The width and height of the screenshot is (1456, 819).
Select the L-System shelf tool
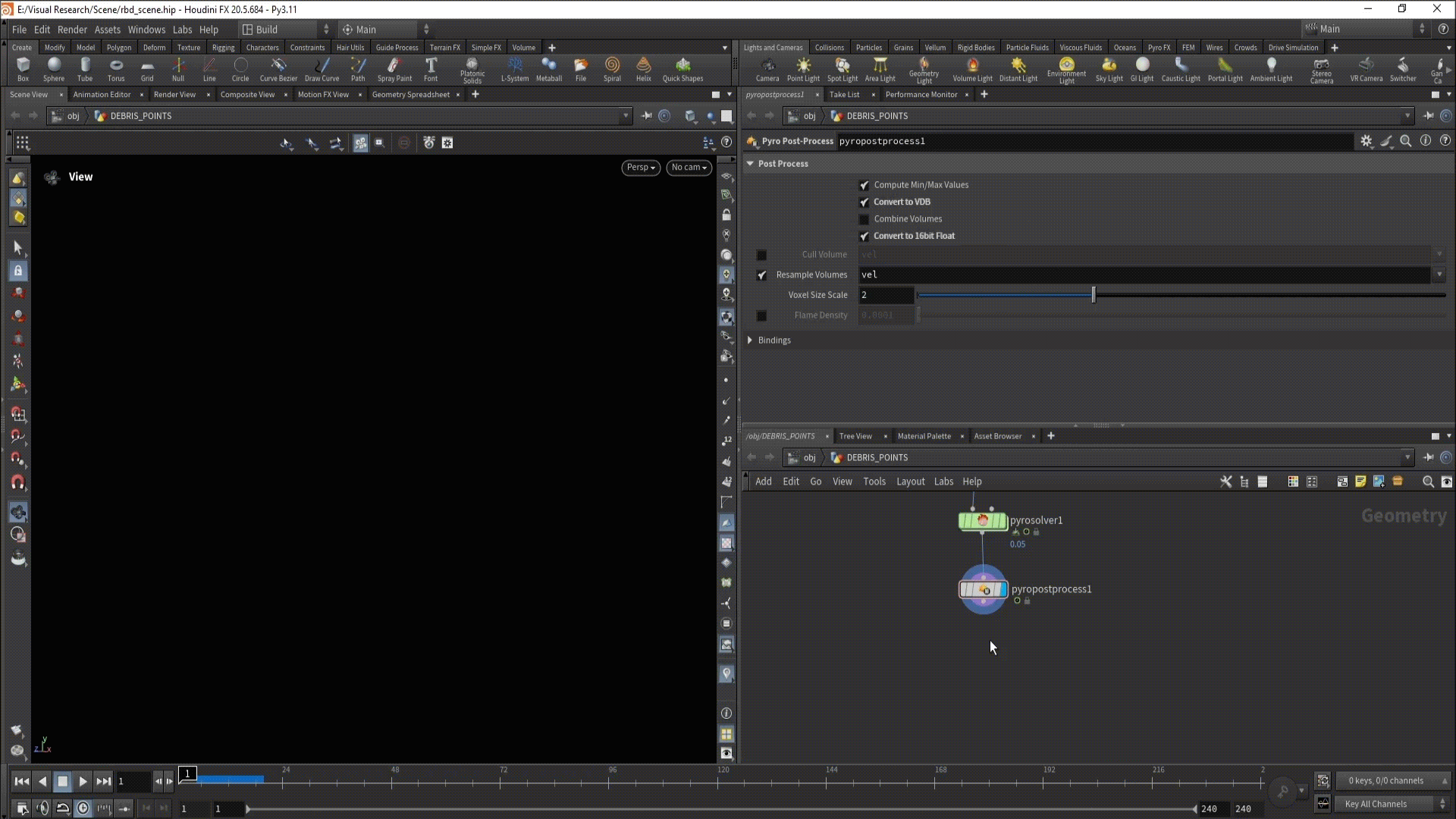click(515, 68)
